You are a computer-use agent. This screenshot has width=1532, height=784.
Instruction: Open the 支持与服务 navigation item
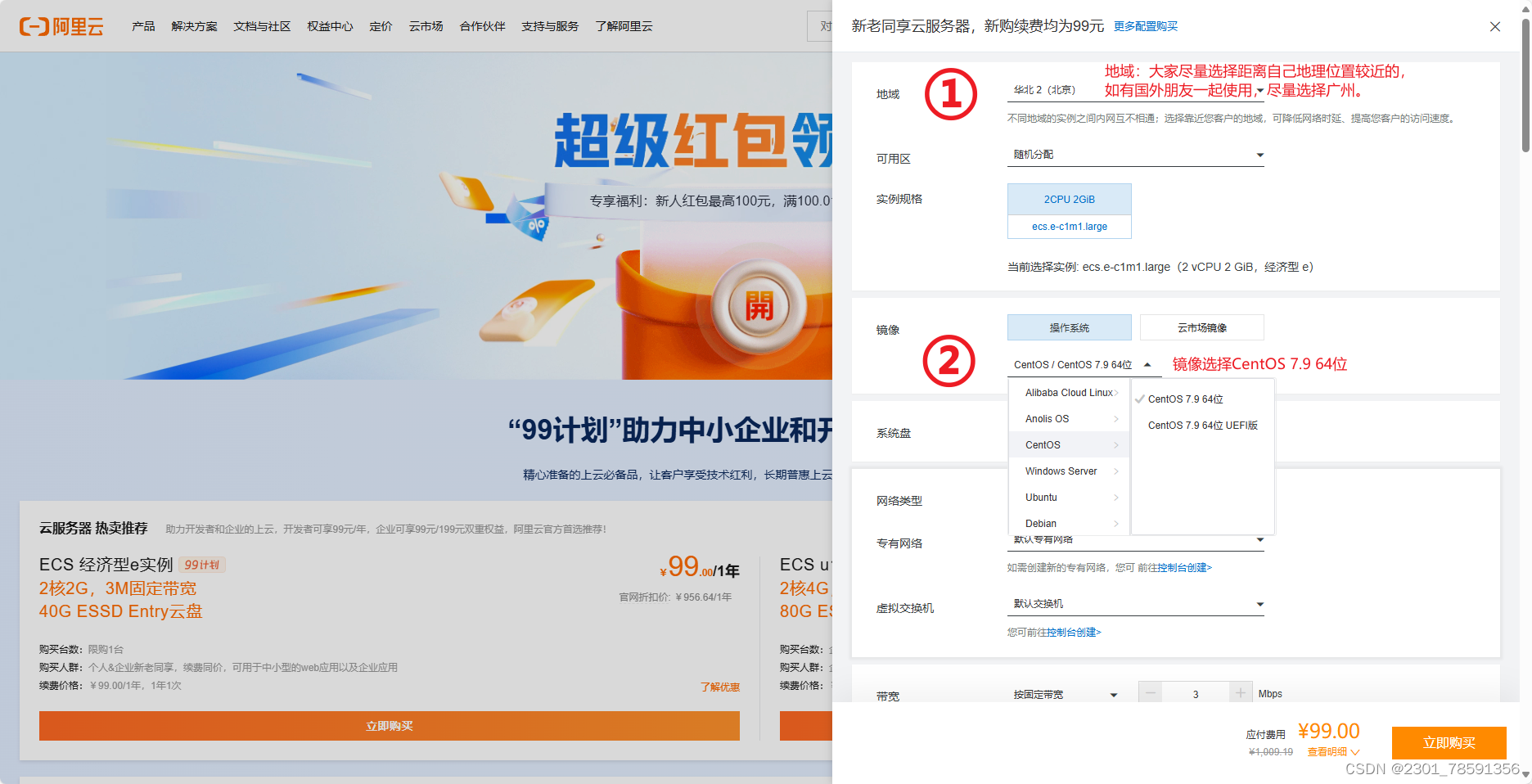tap(550, 26)
